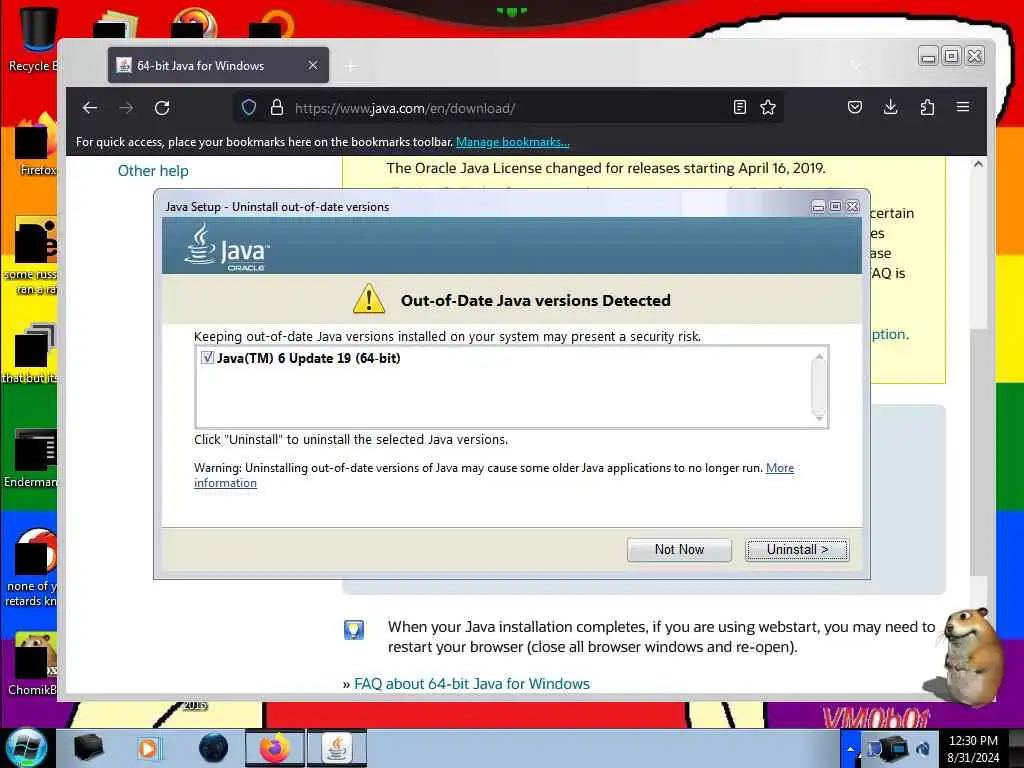Switch to Firefox taskbar button
This screenshot has width=1024, height=768.
click(x=275, y=748)
